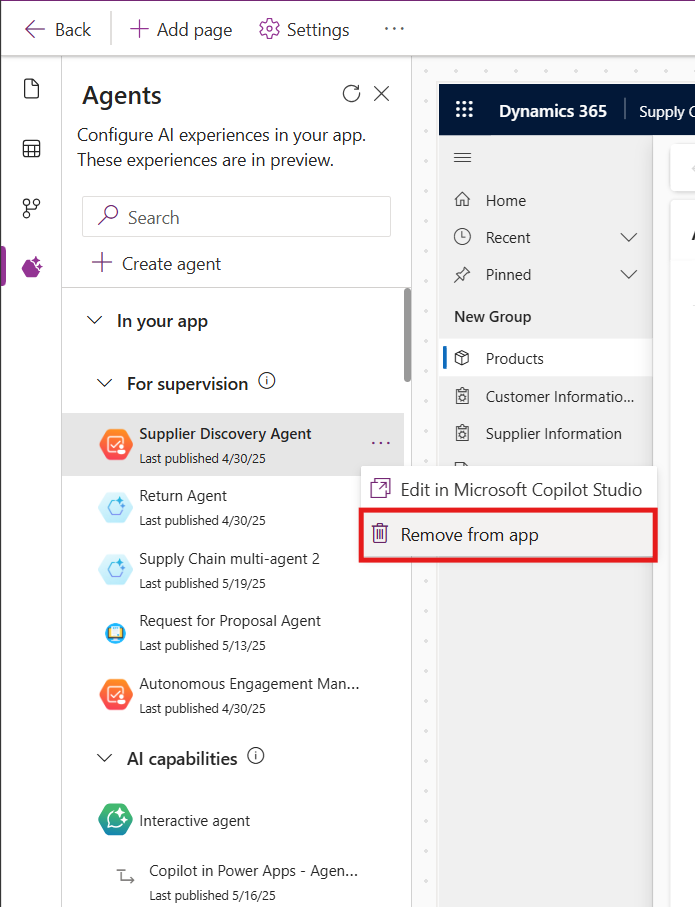Click Supply Chain multi-agent 2 icon
This screenshot has height=907, width=695.
tap(116, 570)
